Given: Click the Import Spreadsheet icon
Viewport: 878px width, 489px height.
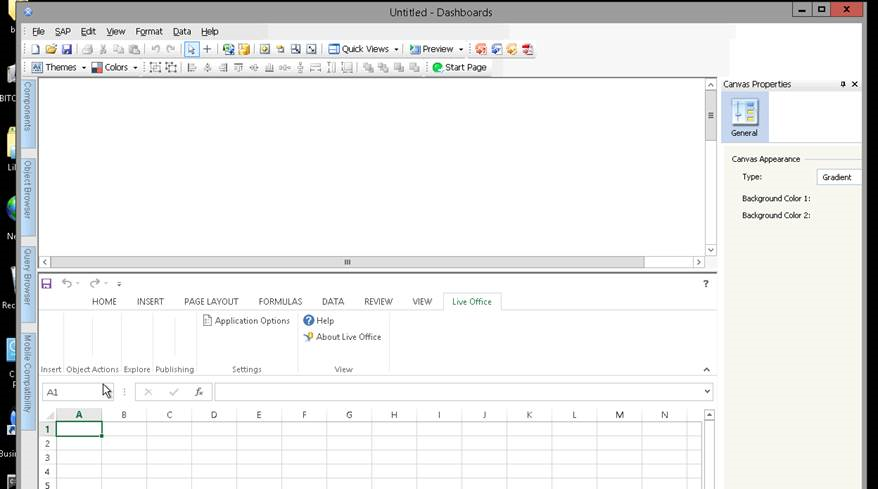Looking at the screenshot, I should coord(228,49).
